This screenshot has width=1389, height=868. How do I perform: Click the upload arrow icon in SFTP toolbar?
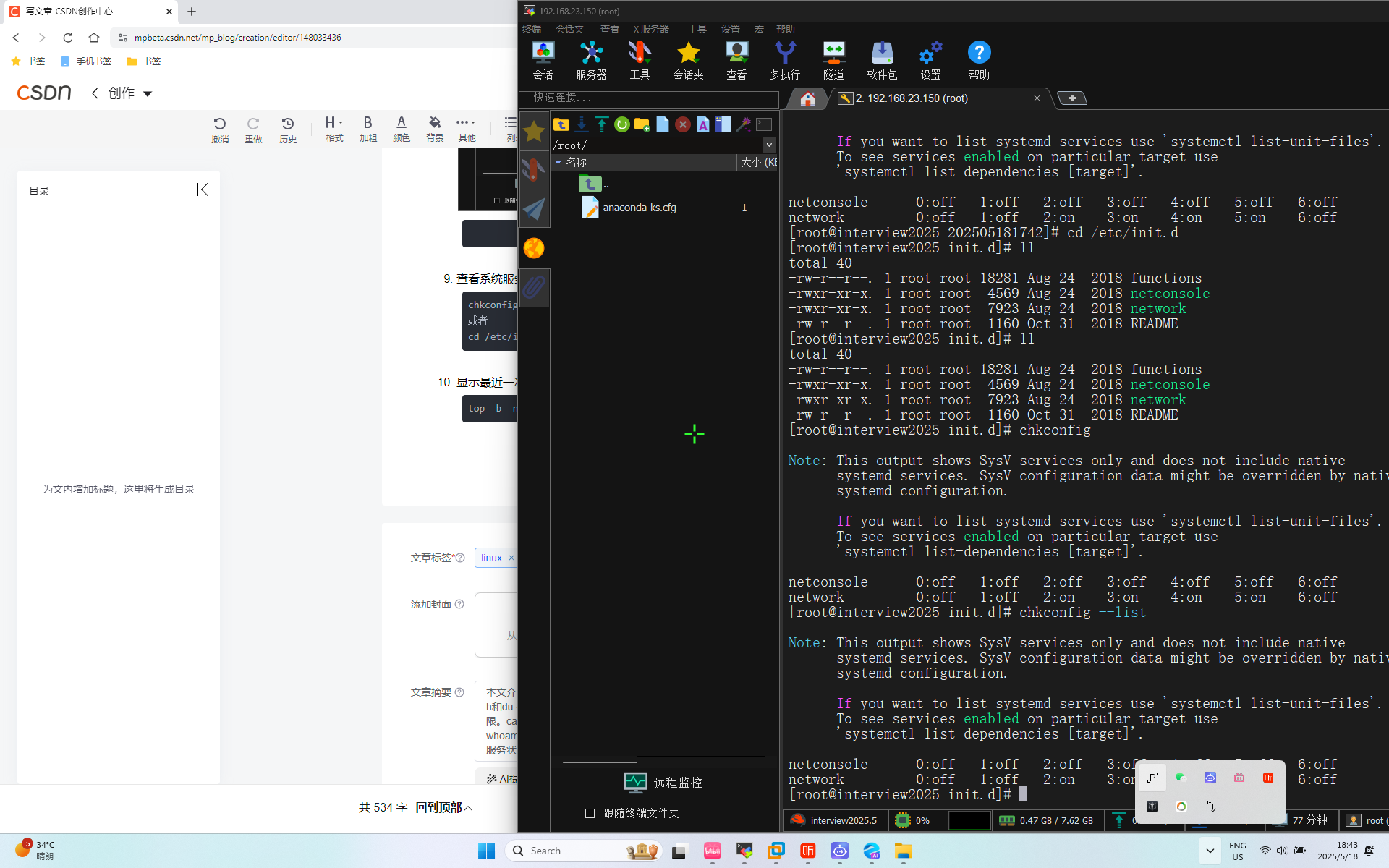602,124
